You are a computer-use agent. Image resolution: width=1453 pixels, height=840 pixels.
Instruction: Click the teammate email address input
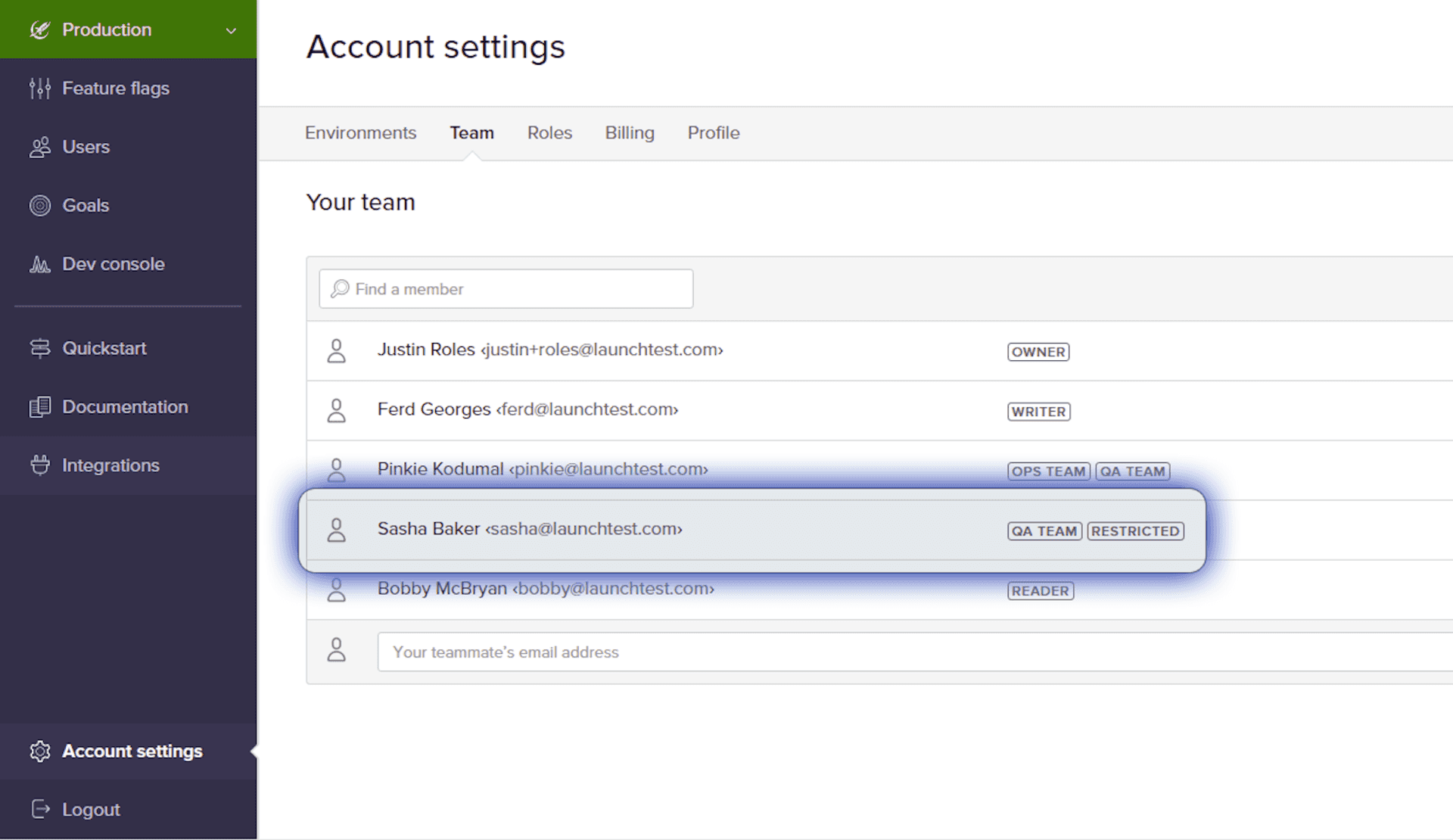click(x=681, y=652)
